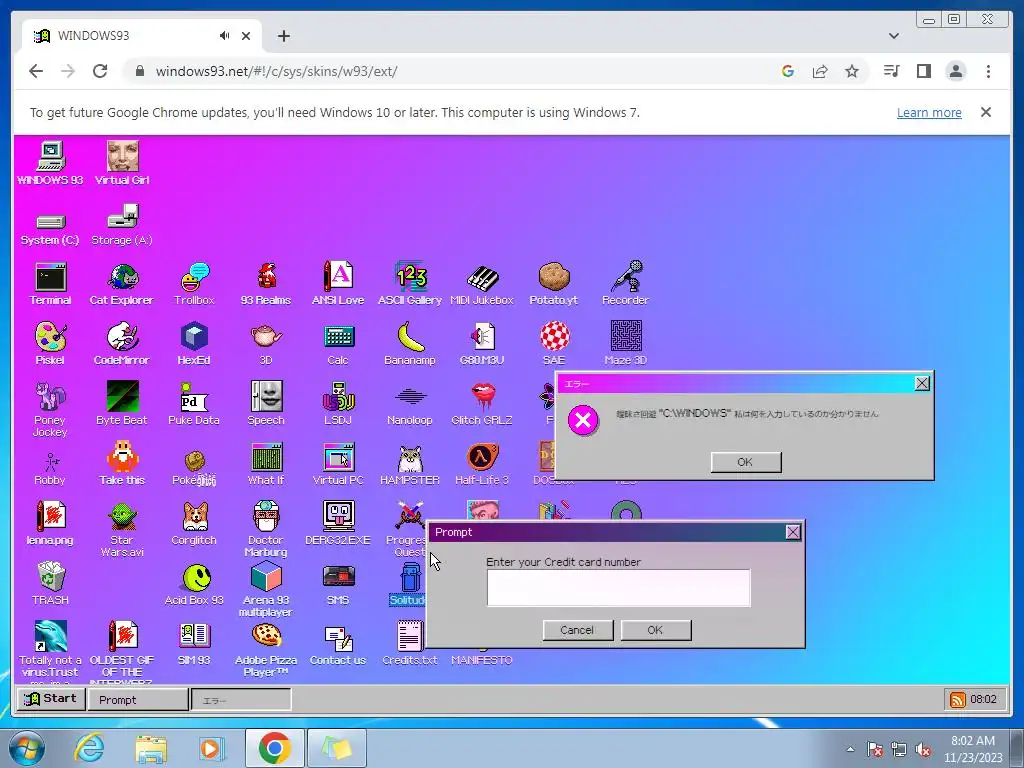This screenshot has height=768, width=1024.
Task: Open the TRASH bin icon
Action: point(50,584)
